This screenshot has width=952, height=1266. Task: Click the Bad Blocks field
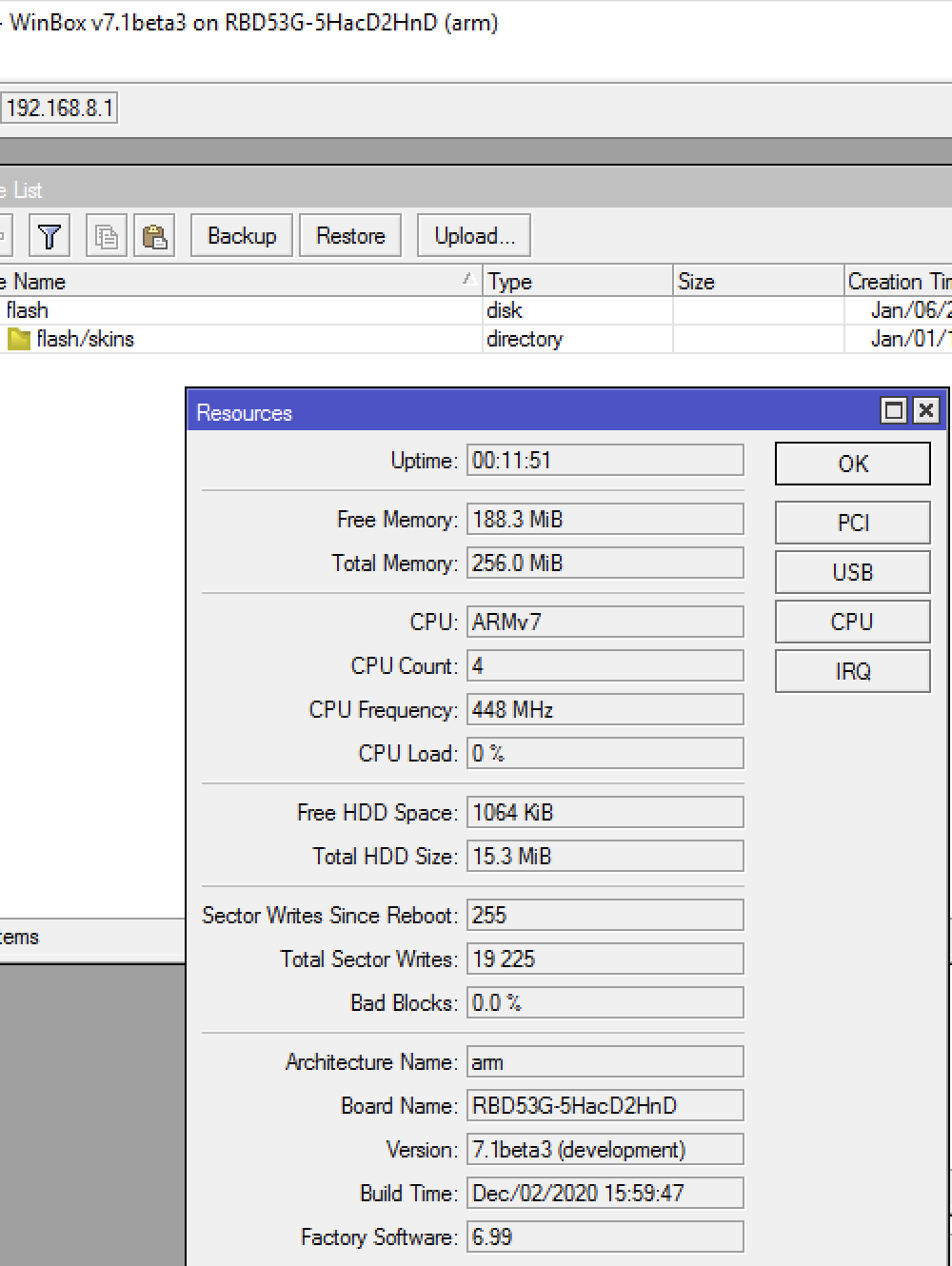[x=605, y=1003]
